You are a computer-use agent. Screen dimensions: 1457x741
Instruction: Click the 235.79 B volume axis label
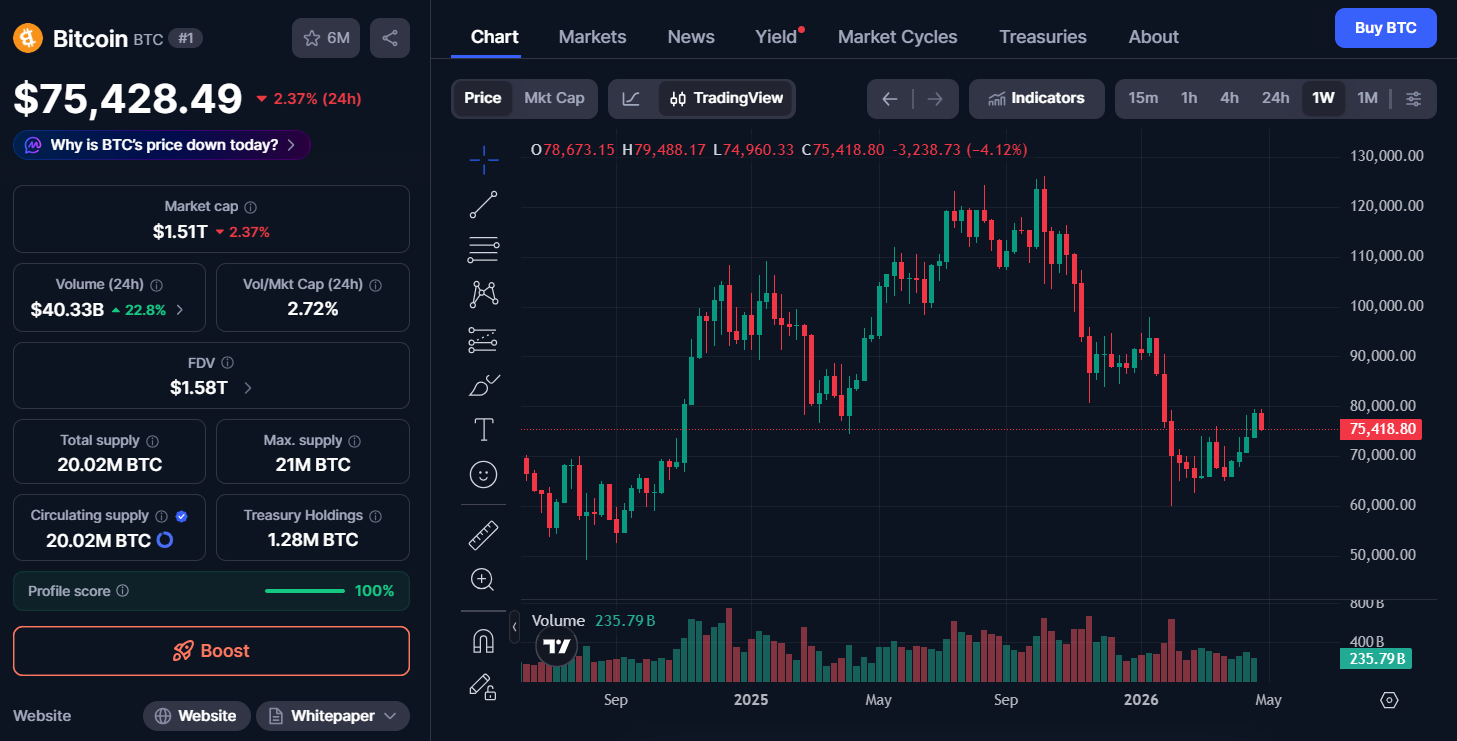pyautogui.click(x=1375, y=659)
